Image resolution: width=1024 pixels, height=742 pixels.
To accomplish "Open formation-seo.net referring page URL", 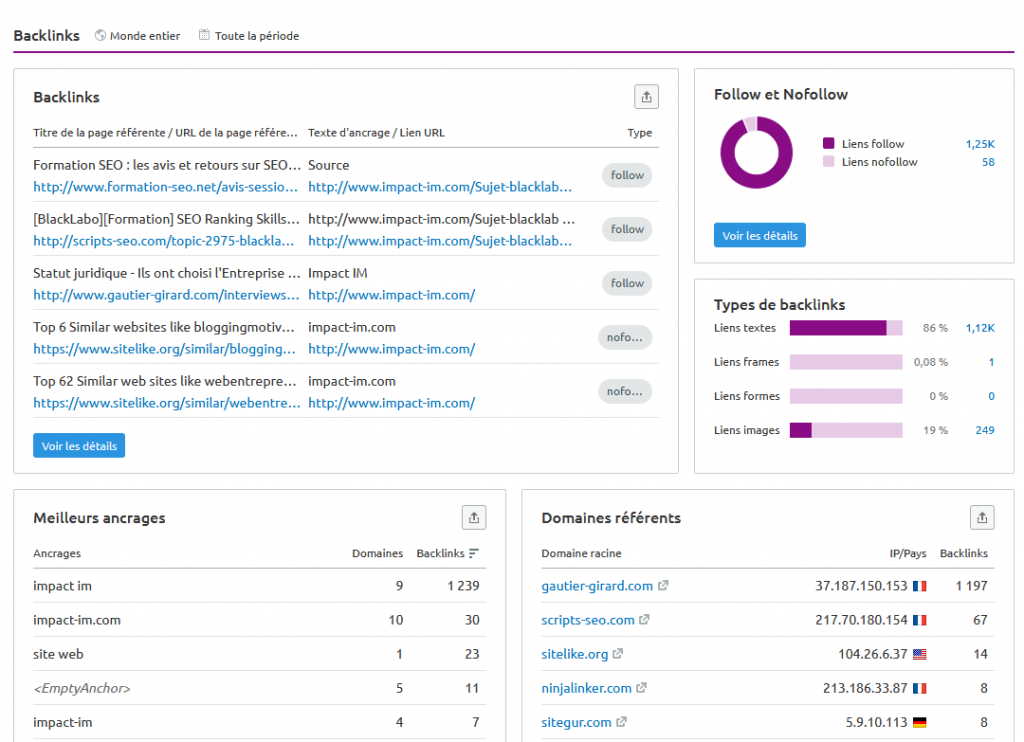I will pos(165,187).
